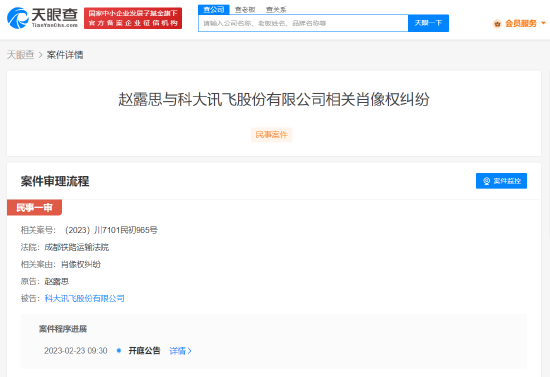This screenshot has height=377, width=550.
Task: Click the blue timeline dot marker
Action: 119,350
